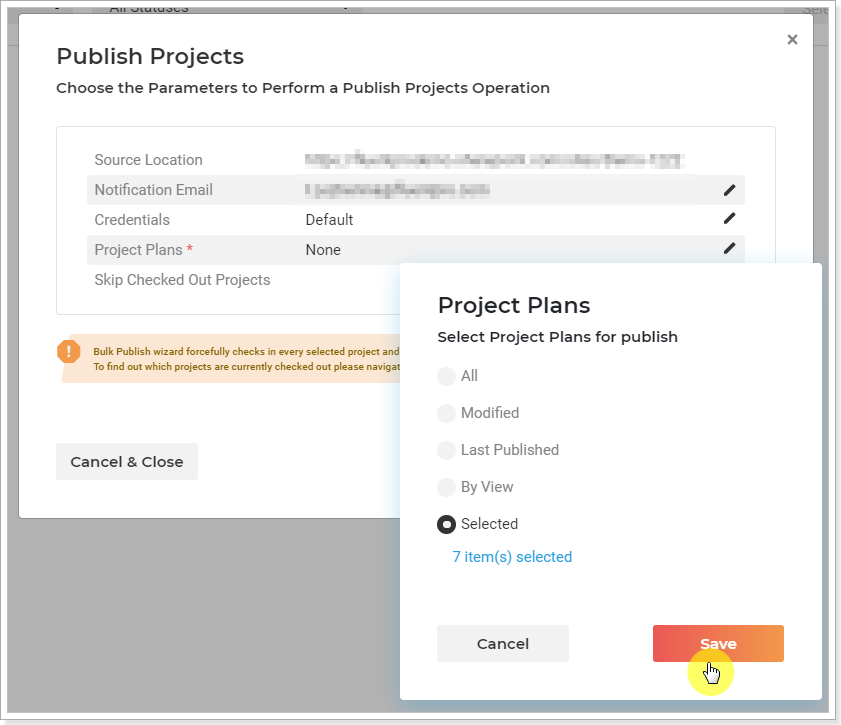Close the Publish Projects dialog with X
The width and height of the screenshot is (841, 725).
coord(792,40)
